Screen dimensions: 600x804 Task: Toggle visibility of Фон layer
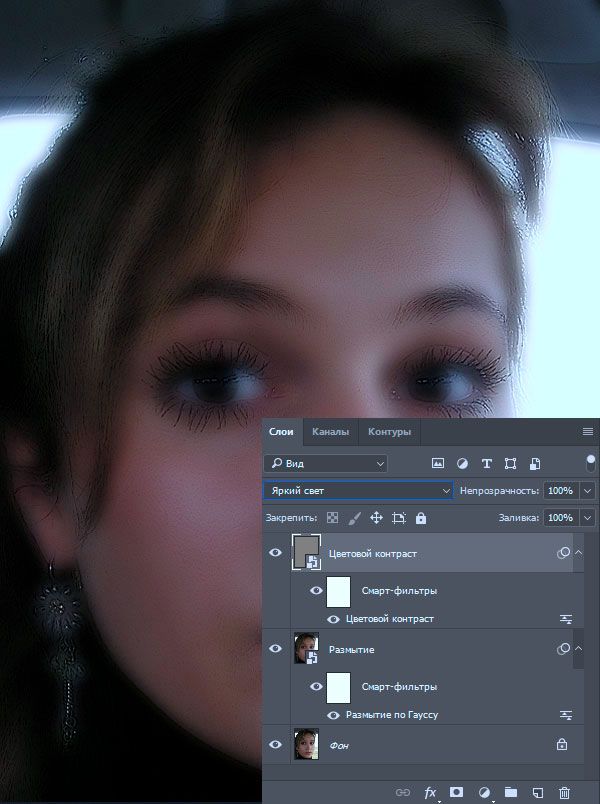(x=275, y=744)
